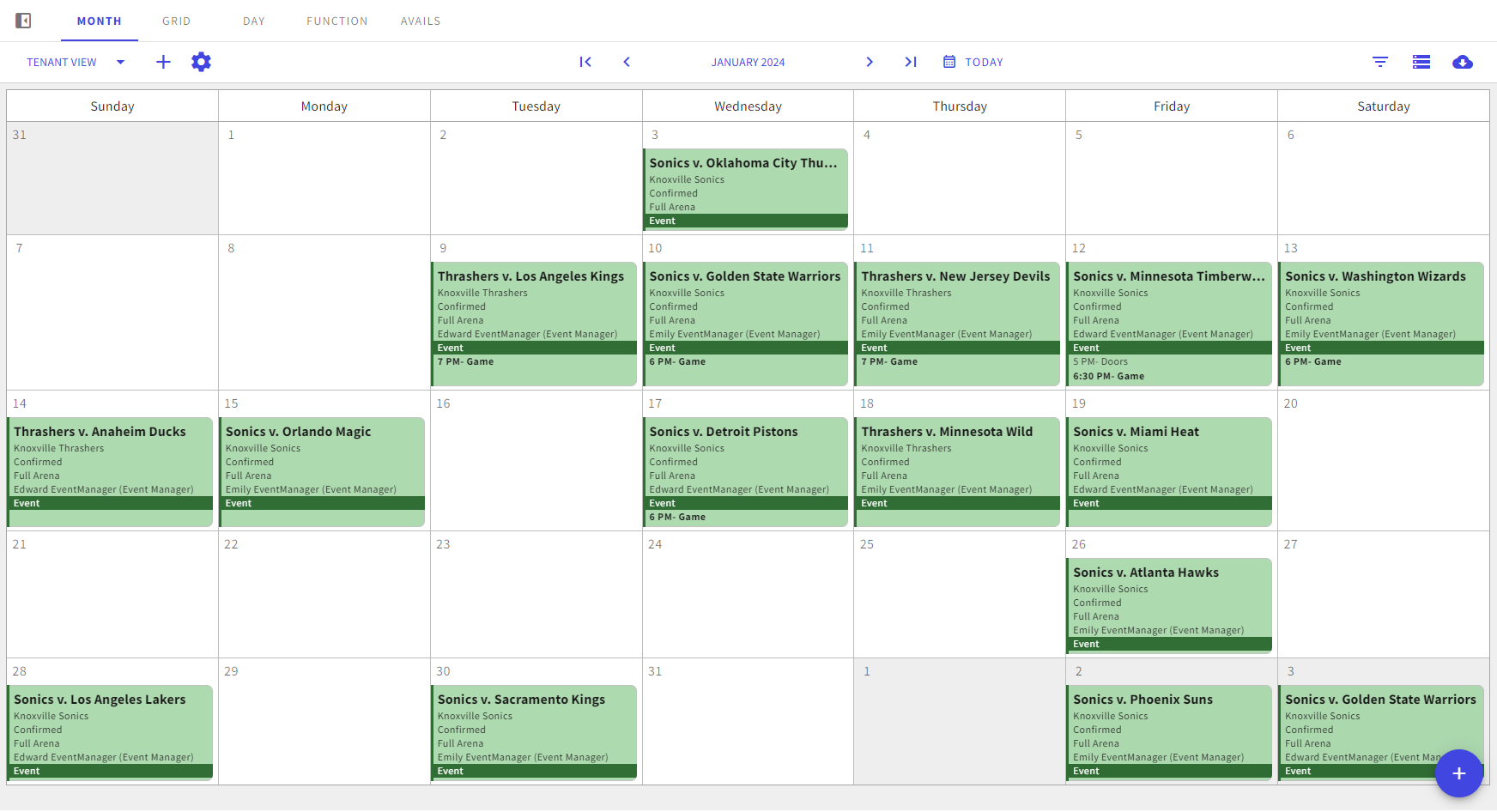Select day 11 date link
1497x812 pixels.
click(867, 248)
